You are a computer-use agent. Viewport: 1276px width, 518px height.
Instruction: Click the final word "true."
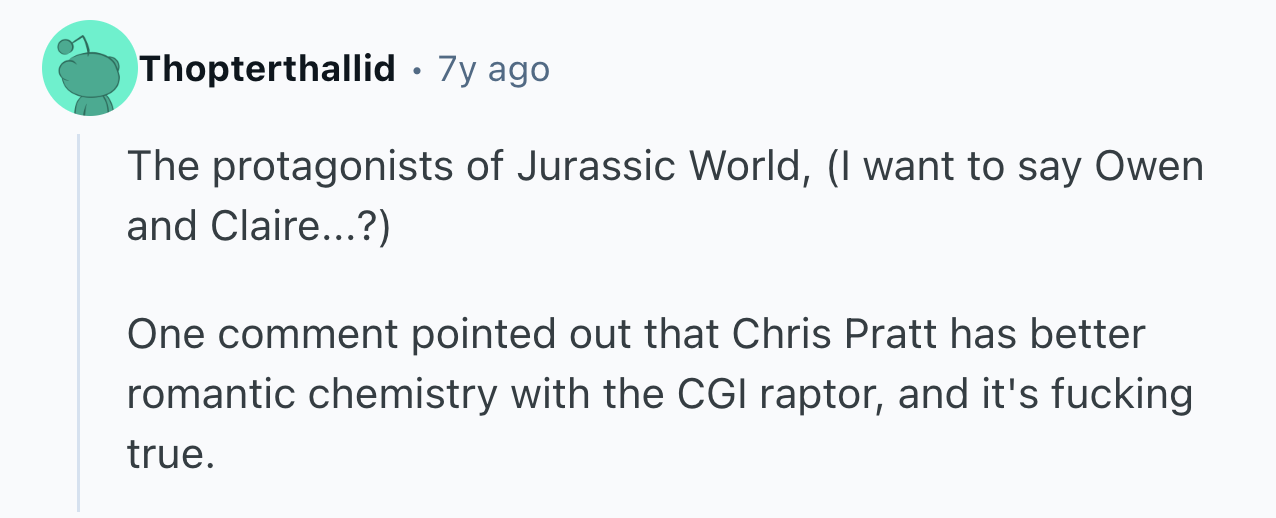coord(170,456)
